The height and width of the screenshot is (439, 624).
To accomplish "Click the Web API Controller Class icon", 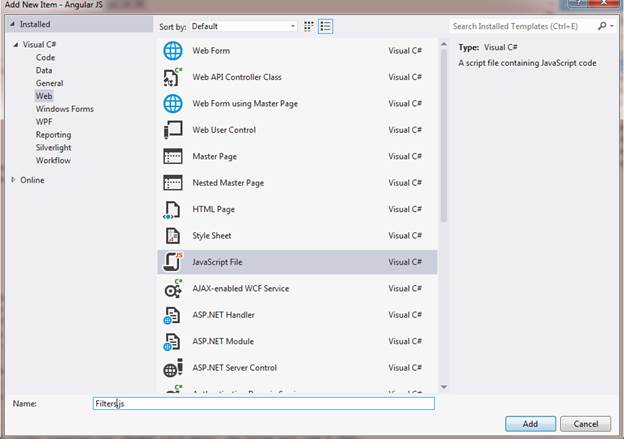I will point(173,77).
